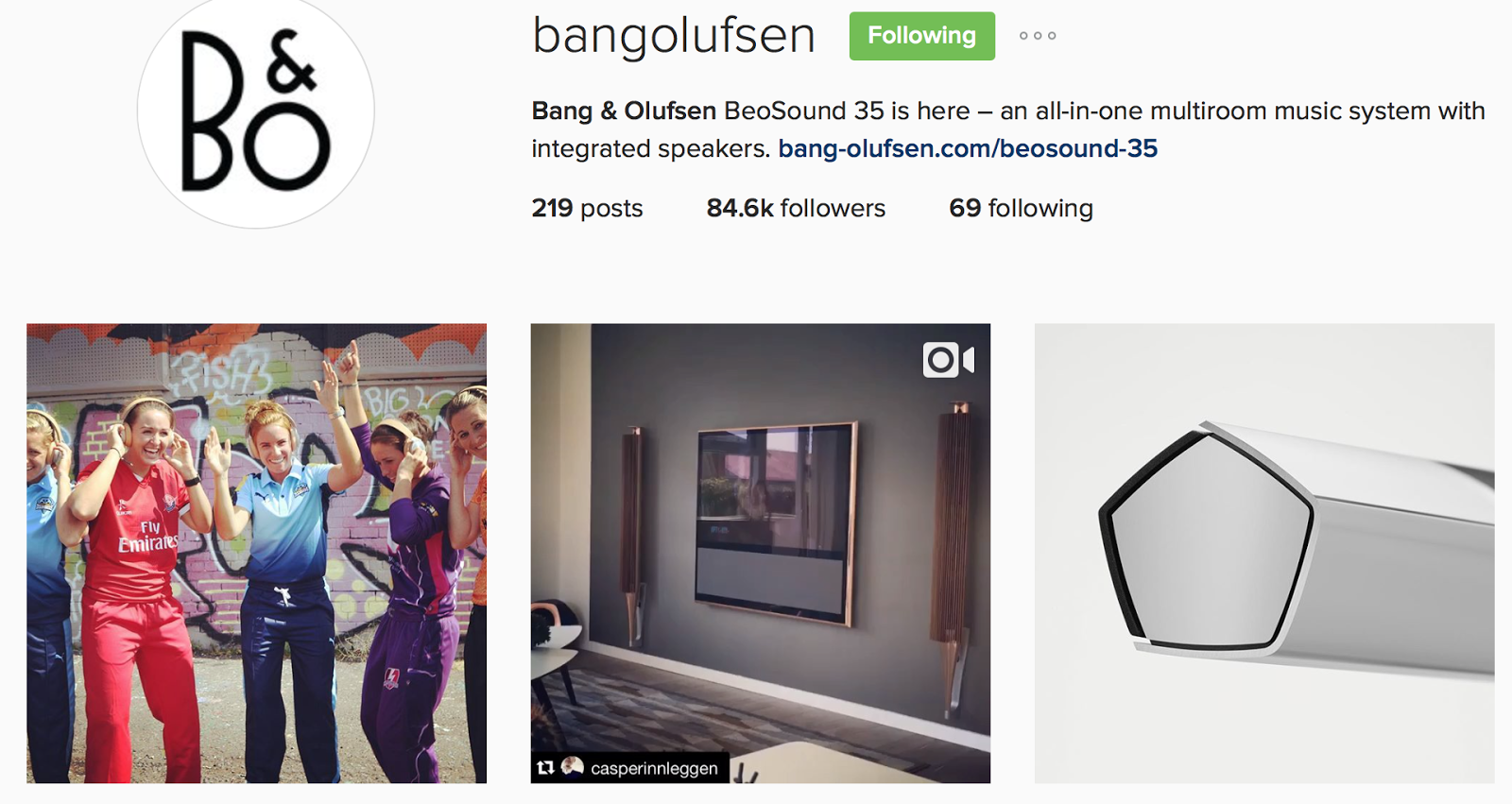Toggle the green Following button
The height and width of the screenshot is (804, 1512).
(x=921, y=36)
